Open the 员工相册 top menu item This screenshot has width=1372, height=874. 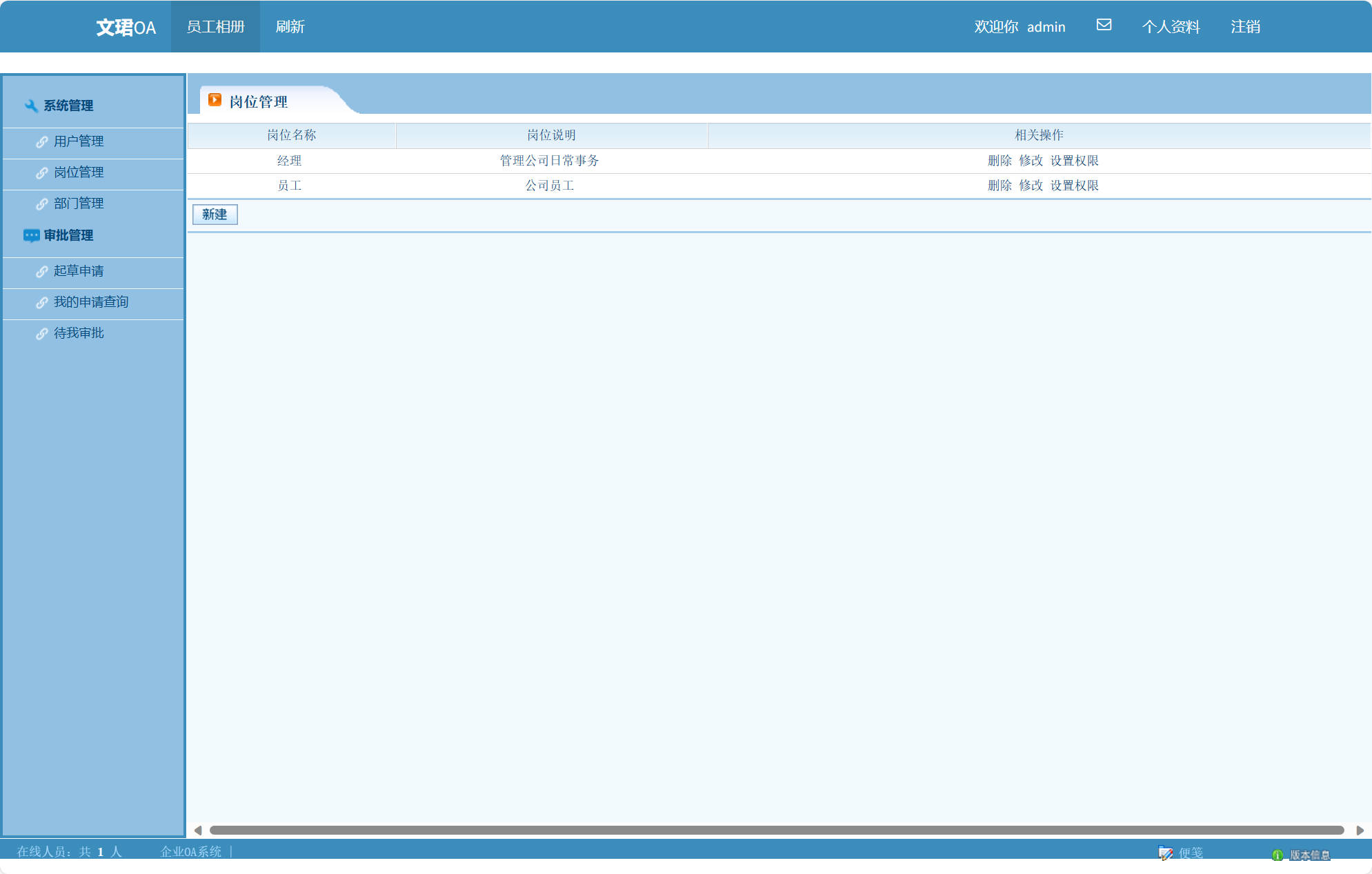coord(215,27)
